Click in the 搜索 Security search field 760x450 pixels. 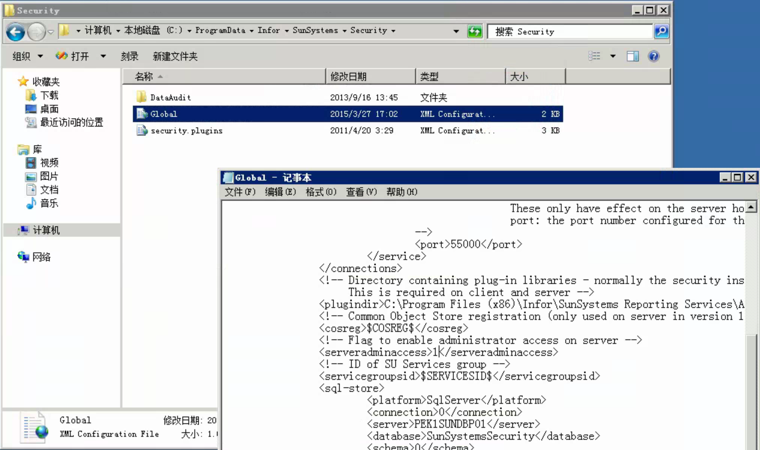[570, 32]
